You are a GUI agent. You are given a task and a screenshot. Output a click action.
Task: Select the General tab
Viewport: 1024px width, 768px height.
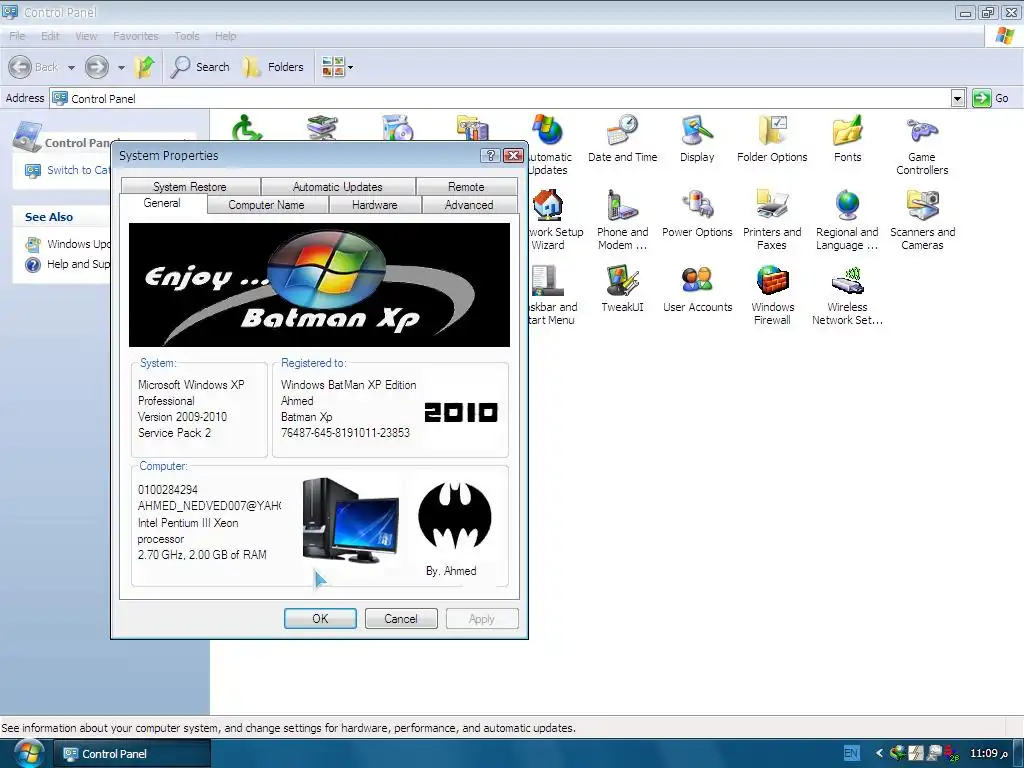[162, 203]
